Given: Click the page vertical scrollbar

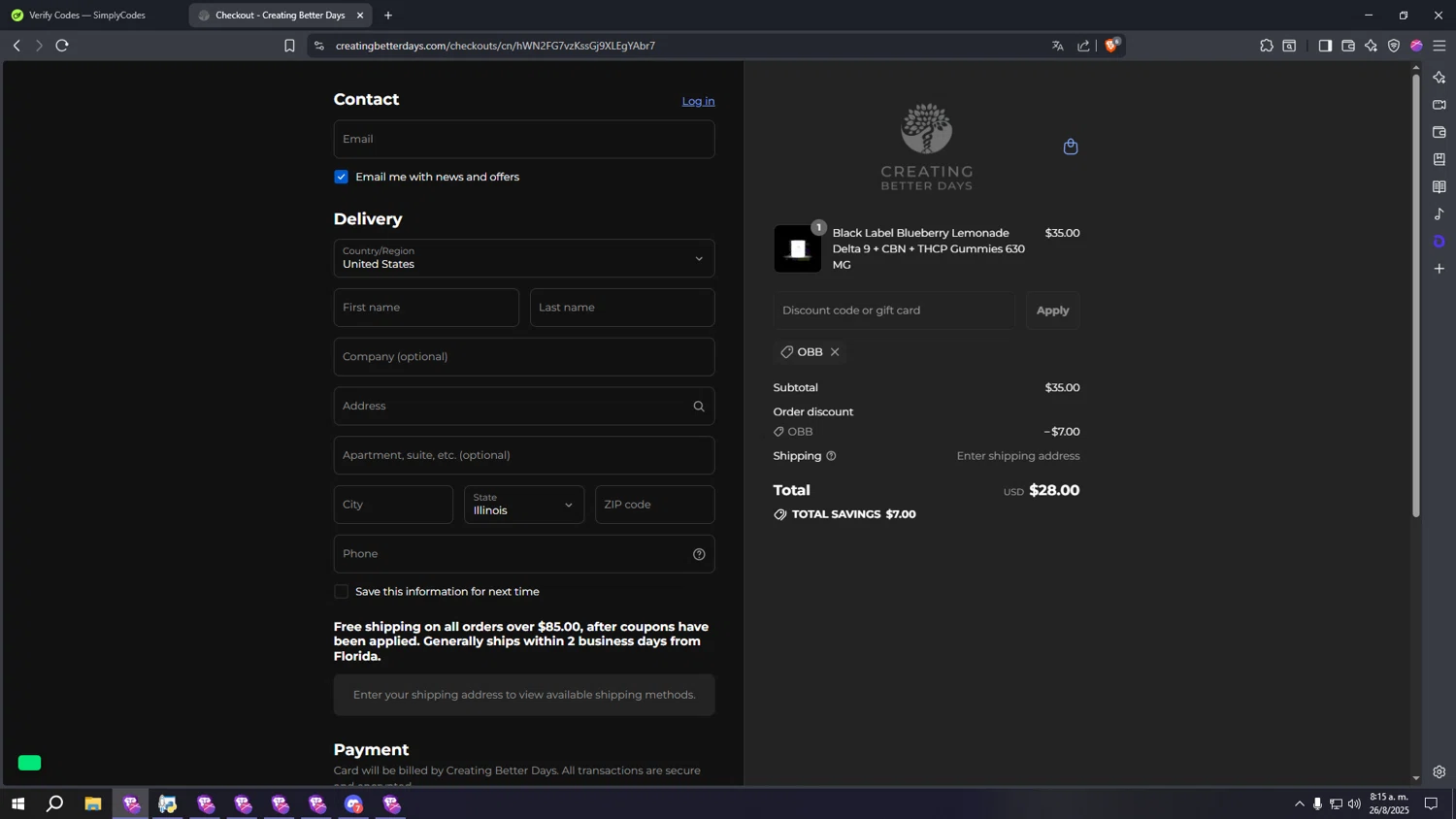Looking at the screenshot, I should (1415, 296).
